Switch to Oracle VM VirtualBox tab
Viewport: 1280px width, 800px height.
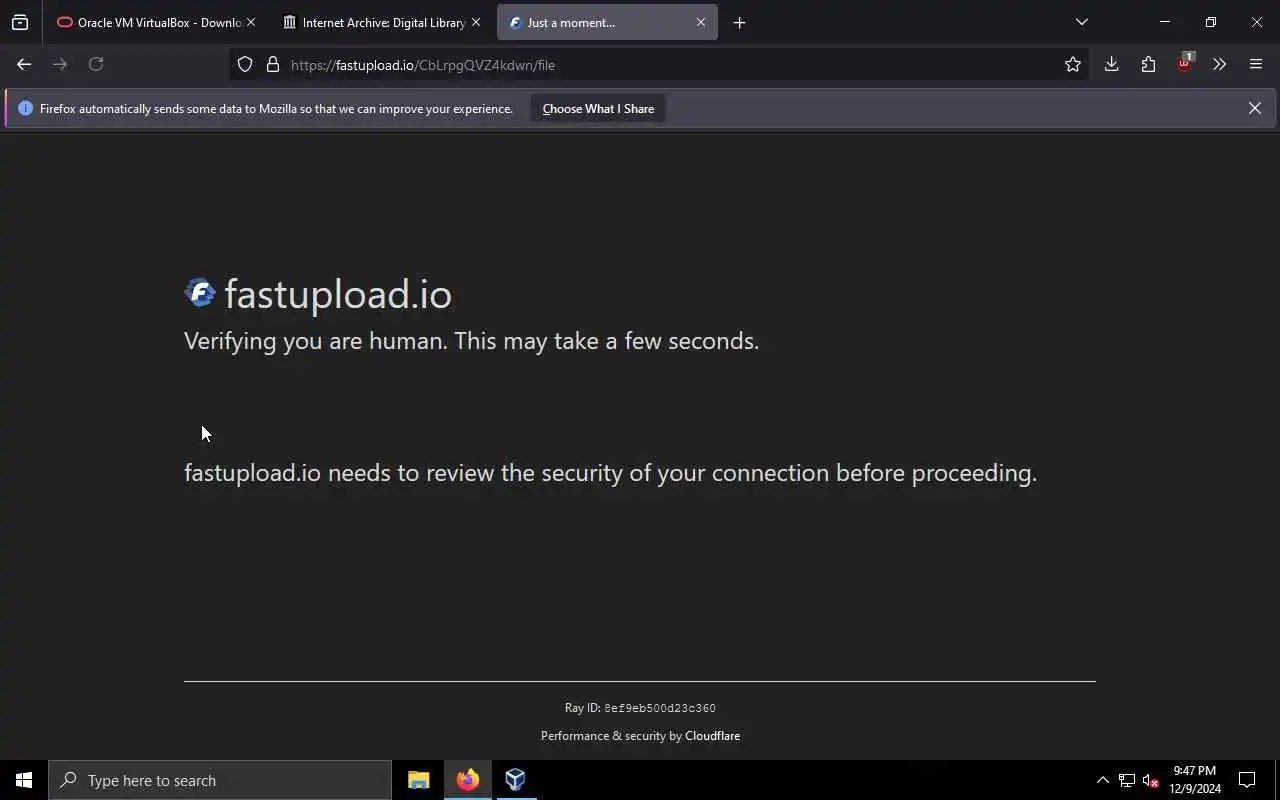tap(148, 22)
